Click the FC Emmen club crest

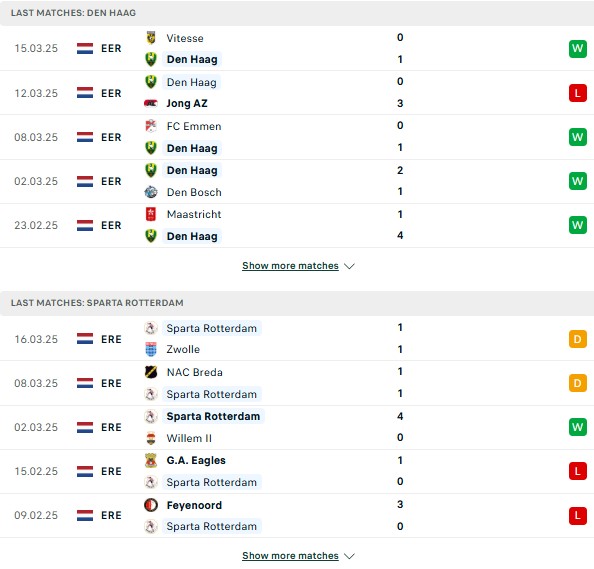click(151, 126)
